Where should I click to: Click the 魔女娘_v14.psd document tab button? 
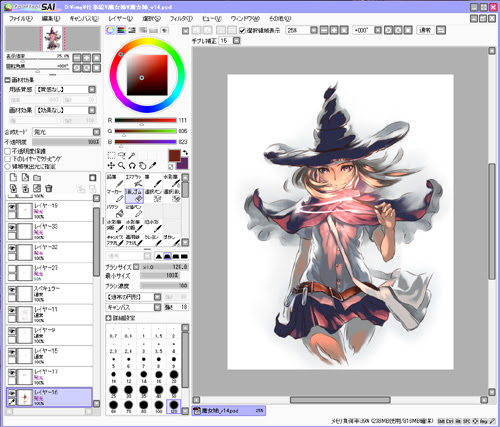229,411
